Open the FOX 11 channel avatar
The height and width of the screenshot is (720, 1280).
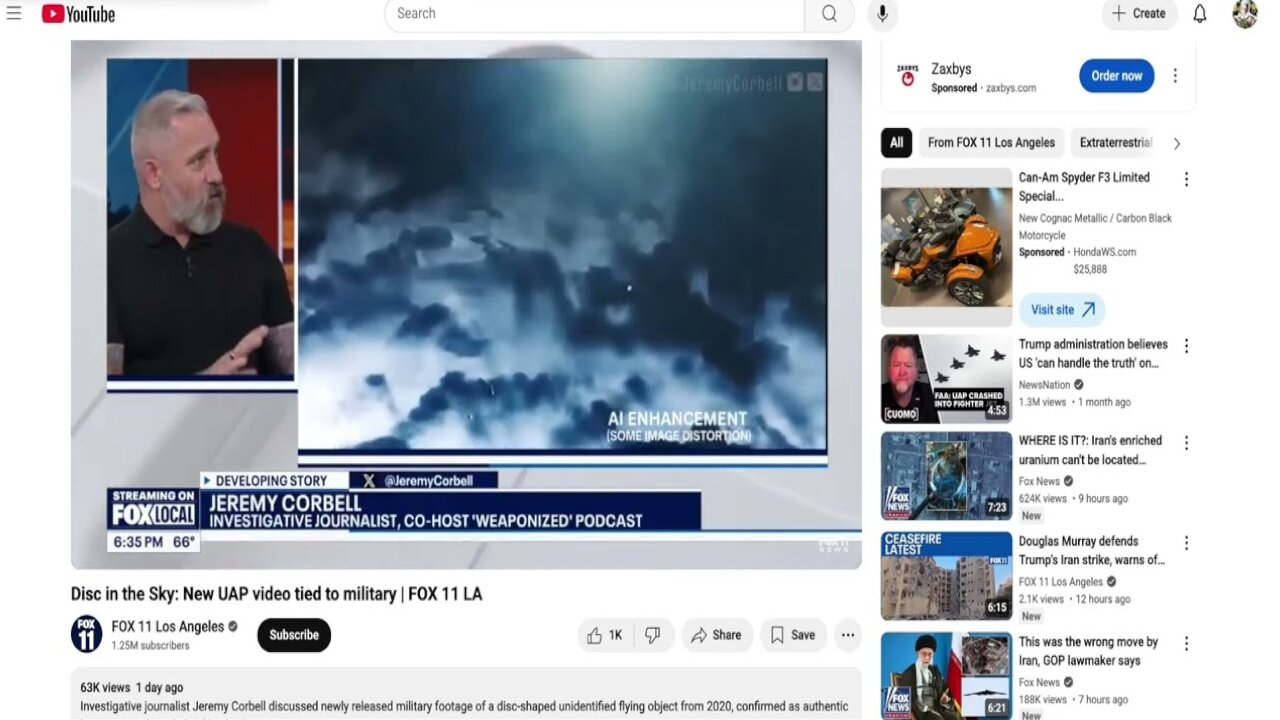point(87,634)
